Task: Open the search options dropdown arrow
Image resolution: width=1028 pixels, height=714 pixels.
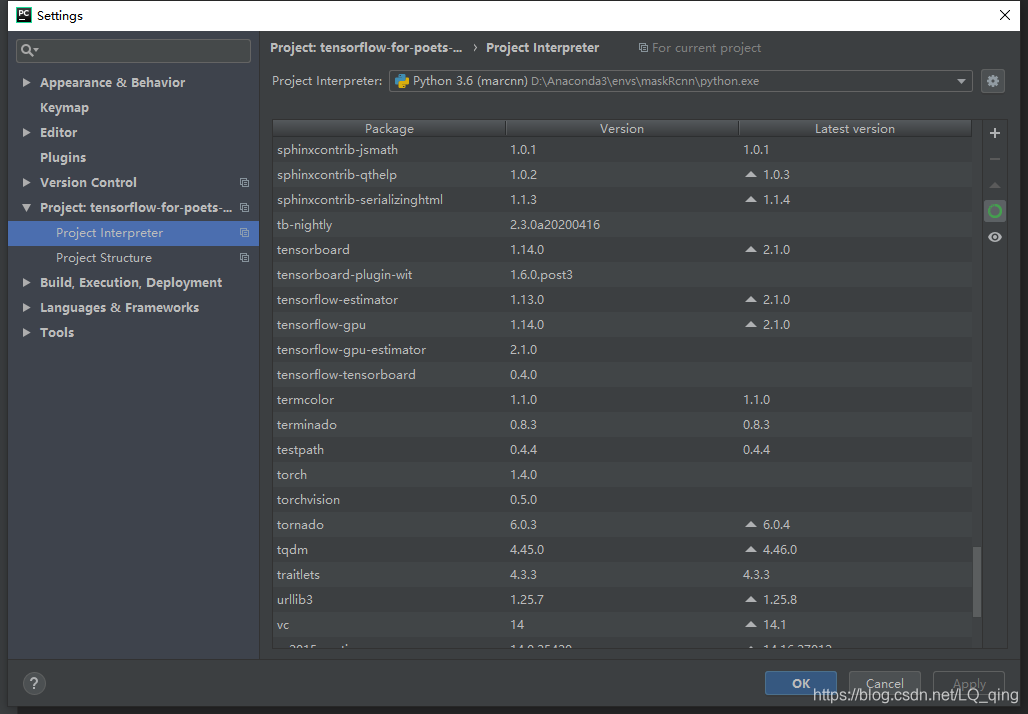Action: coord(36,50)
